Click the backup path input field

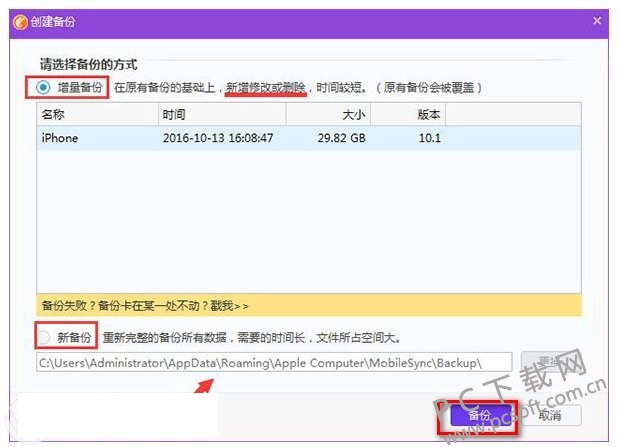pyautogui.click(x=273, y=361)
